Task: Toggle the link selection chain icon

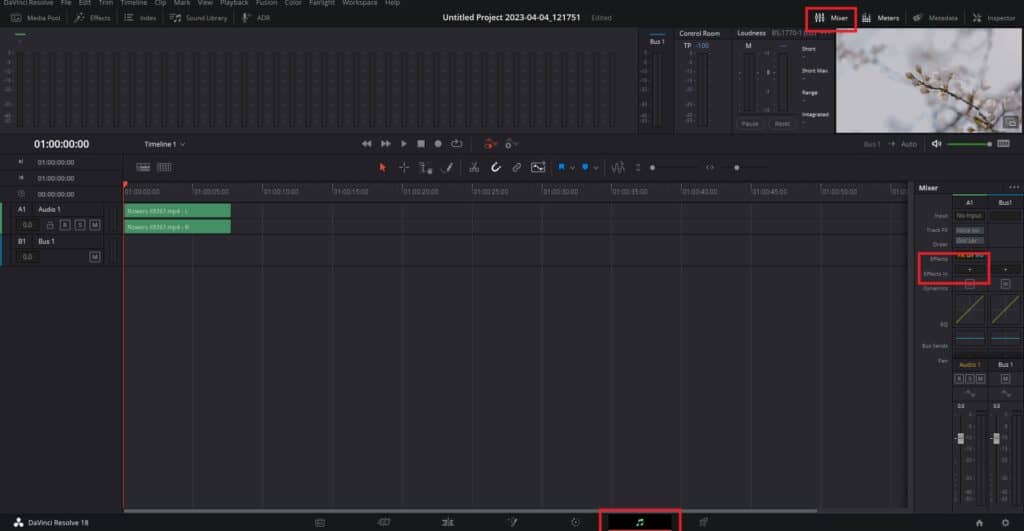Action: (517, 168)
